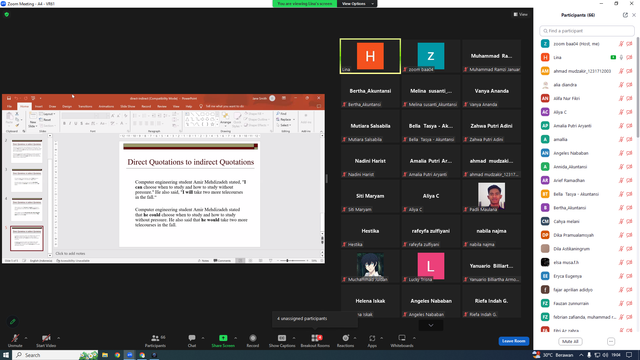Open the PowerPoint Slide Show tab

coord(128,106)
